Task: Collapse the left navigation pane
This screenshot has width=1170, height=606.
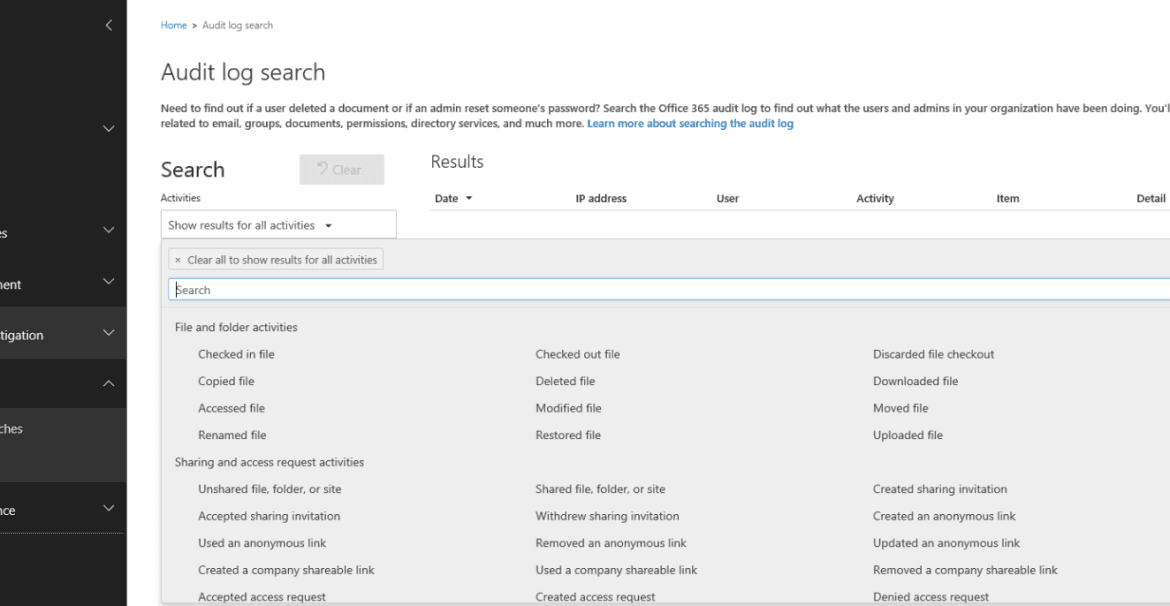Action: [108, 25]
